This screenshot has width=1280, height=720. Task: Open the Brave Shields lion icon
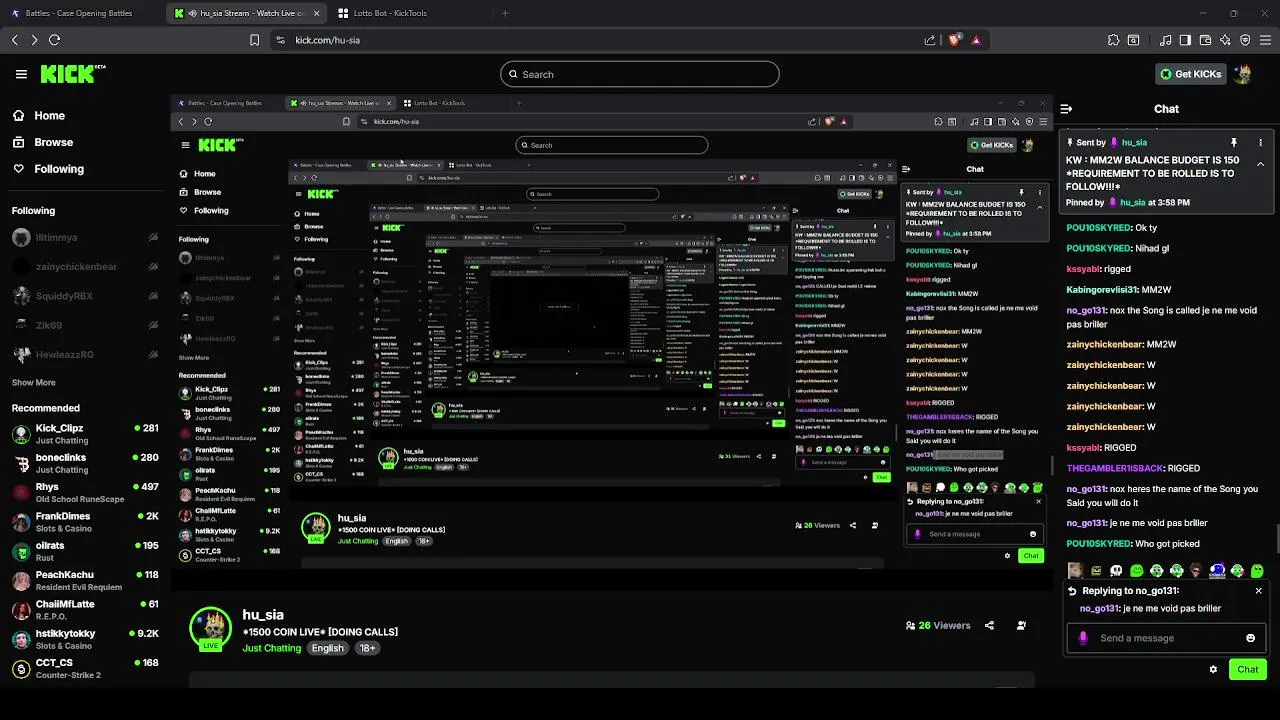pos(954,40)
